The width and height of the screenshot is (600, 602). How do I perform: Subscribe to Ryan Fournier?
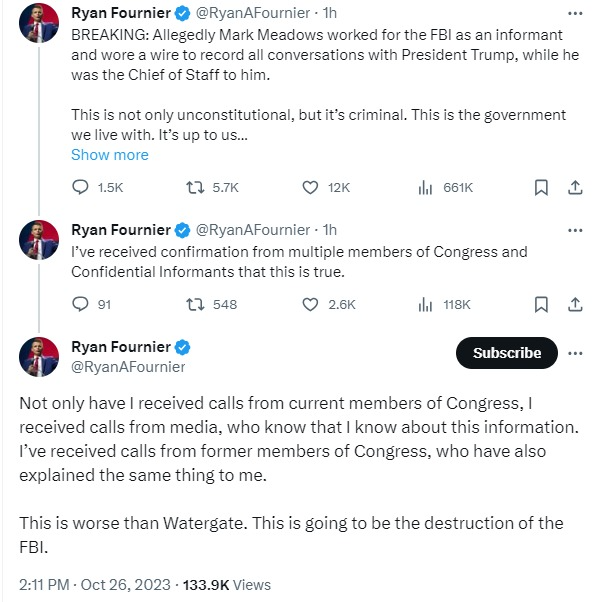pos(506,353)
